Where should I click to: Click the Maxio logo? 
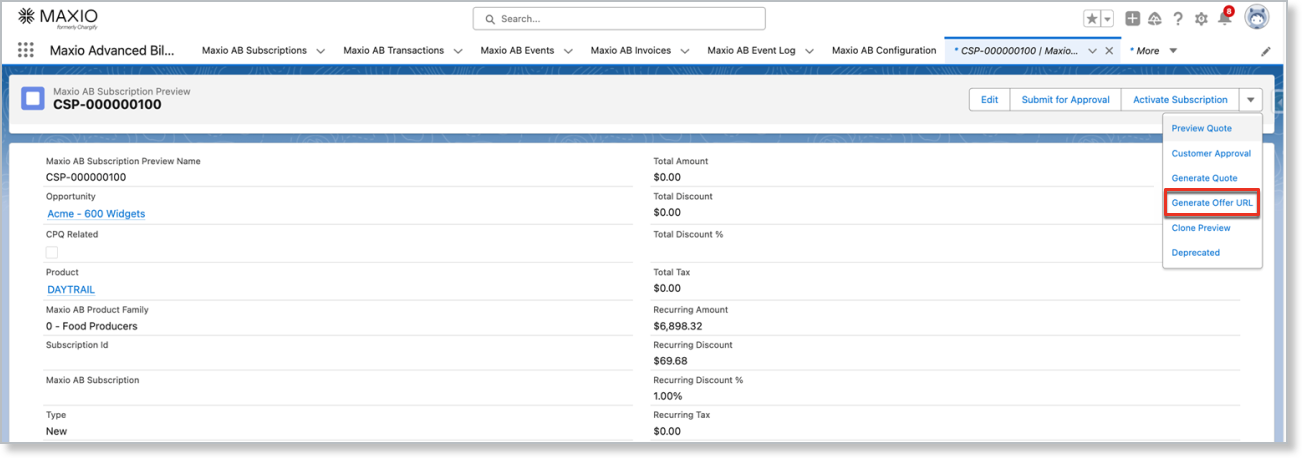tap(58, 18)
